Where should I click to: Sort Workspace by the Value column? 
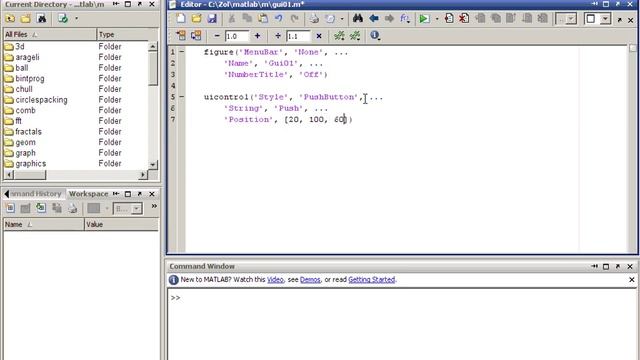[x=121, y=224]
